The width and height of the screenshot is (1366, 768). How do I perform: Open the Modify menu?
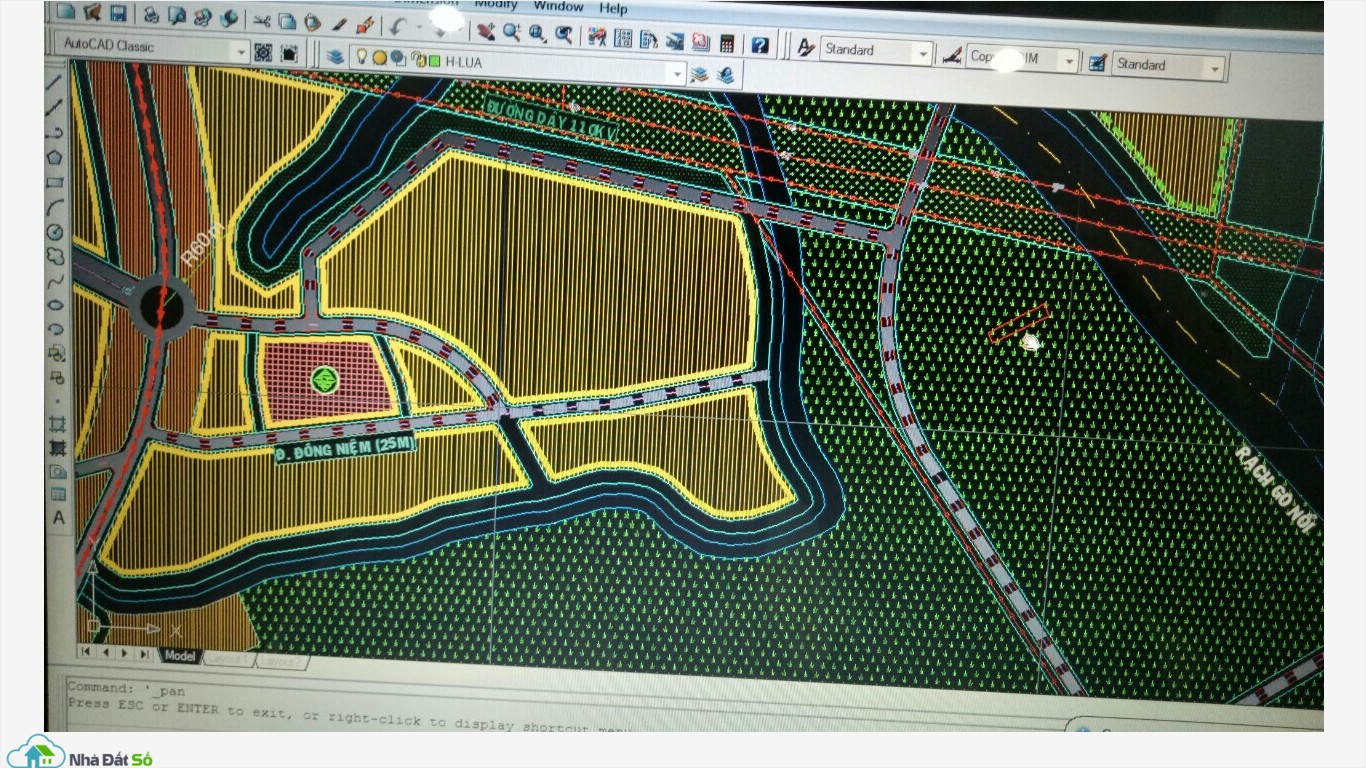pyautogui.click(x=495, y=4)
